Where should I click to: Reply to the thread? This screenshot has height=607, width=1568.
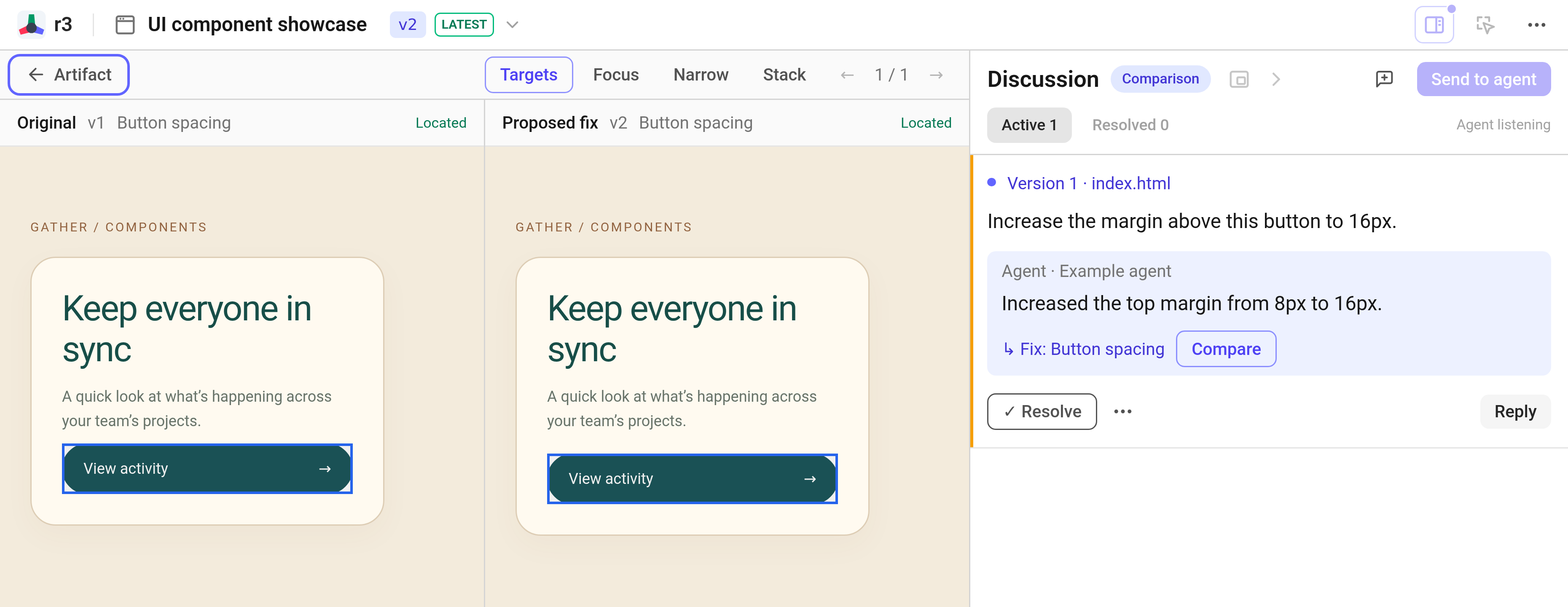point(1515,411)
